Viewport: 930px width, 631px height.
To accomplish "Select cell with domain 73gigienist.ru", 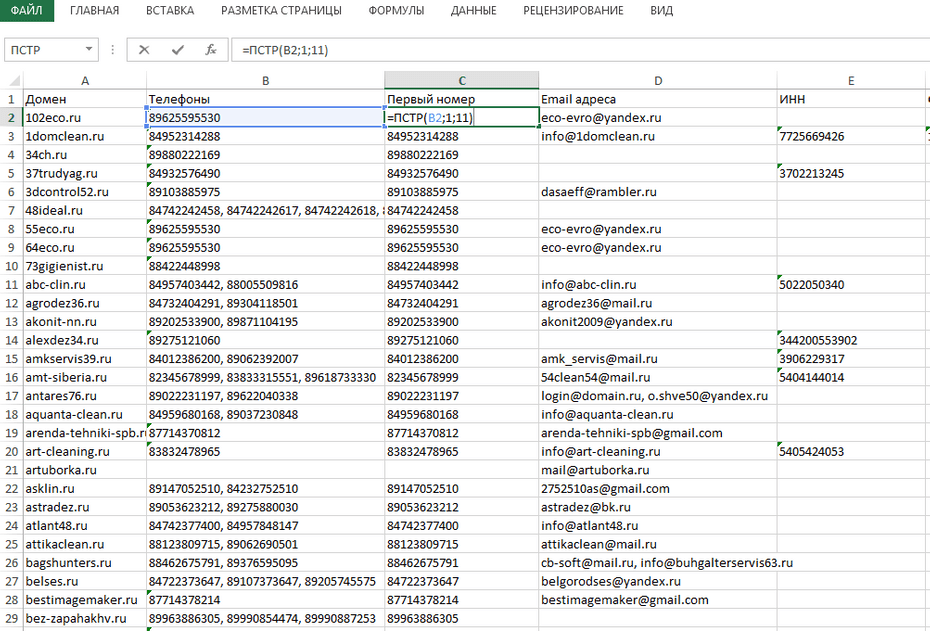I will [85, 266].
